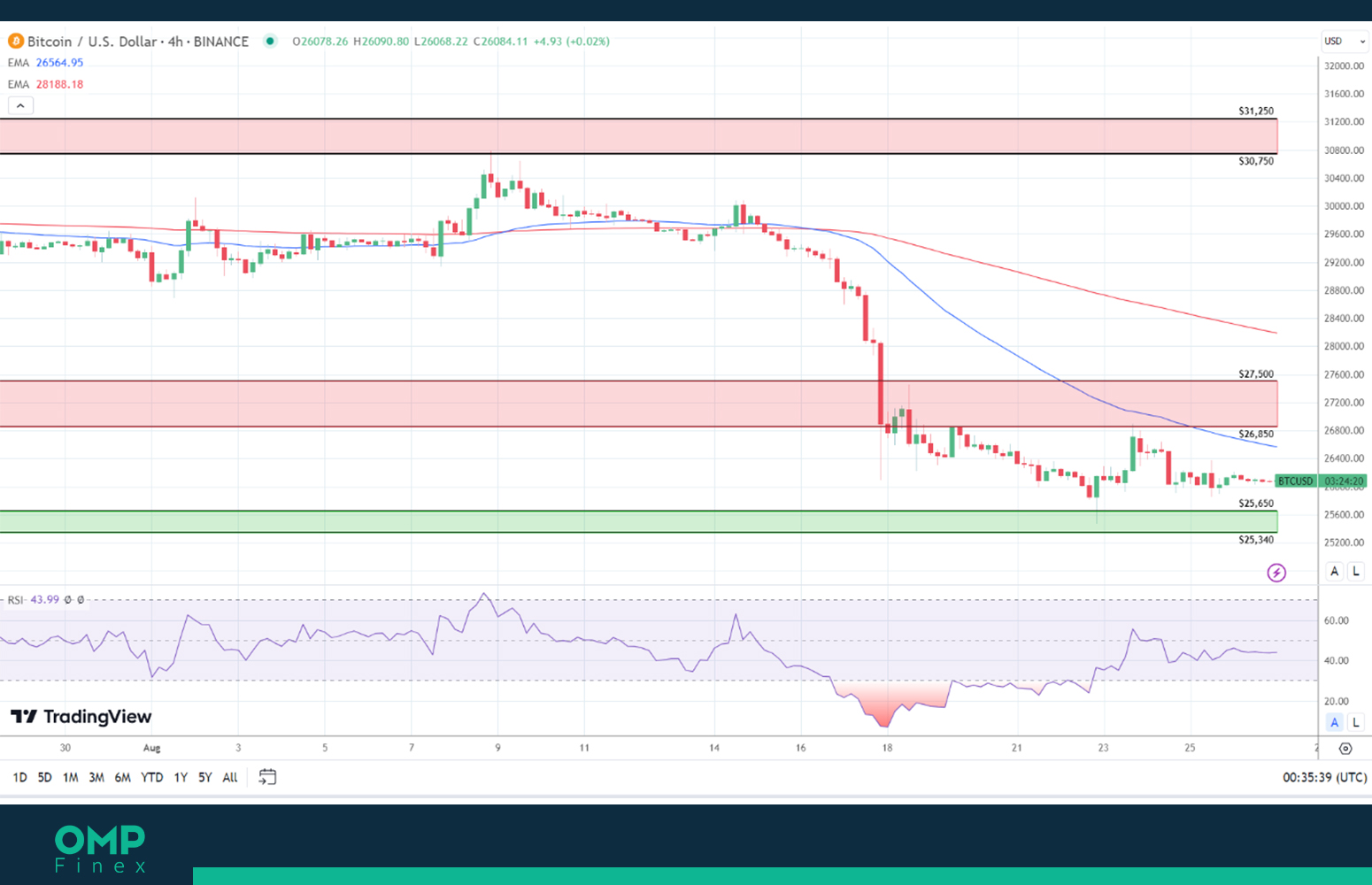Select the EMA 26564.95 legend entry
Image resolution: width=1372 pixels, height=885 pixels.
click(x=46, y=63)
